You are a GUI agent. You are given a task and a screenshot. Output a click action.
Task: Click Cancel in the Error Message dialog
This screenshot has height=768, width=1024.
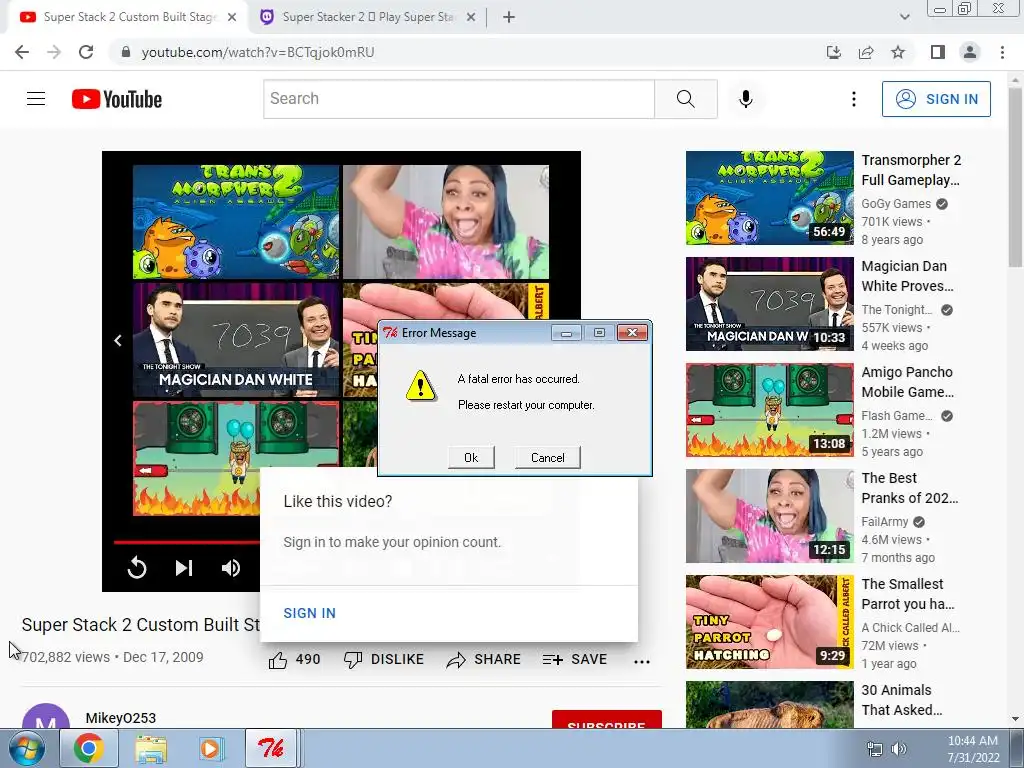tap(547, 457)
